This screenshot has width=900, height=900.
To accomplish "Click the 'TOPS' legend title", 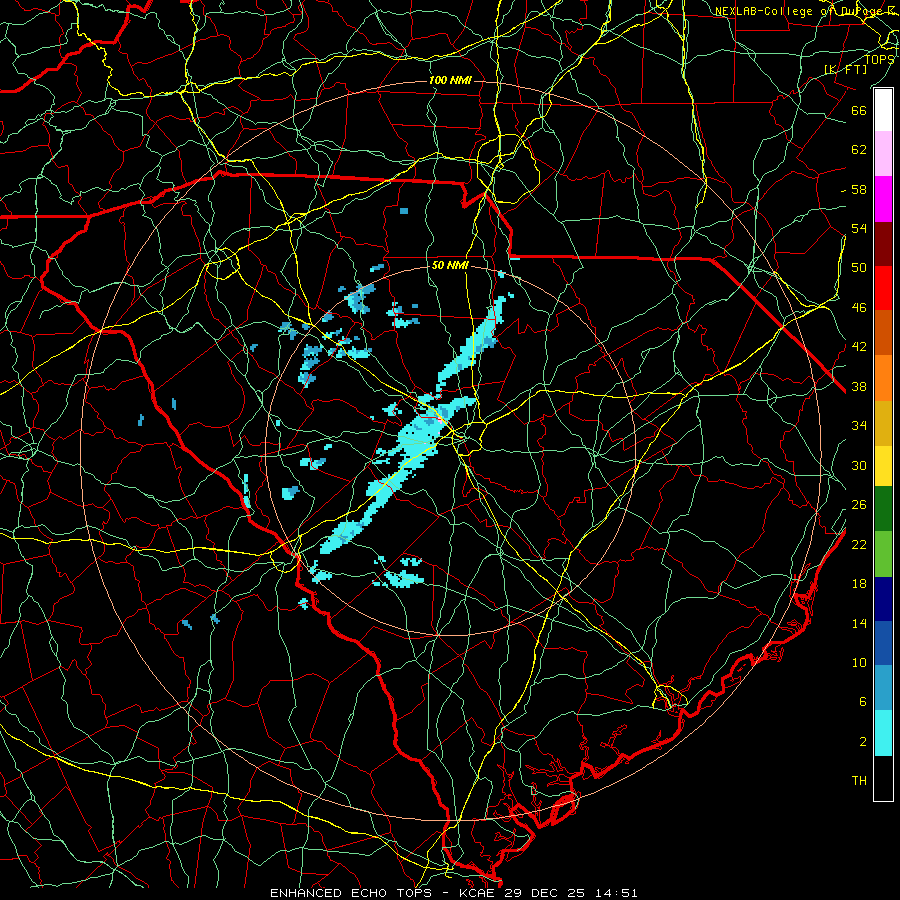I will pyautogui.click(x=879, y=59).
